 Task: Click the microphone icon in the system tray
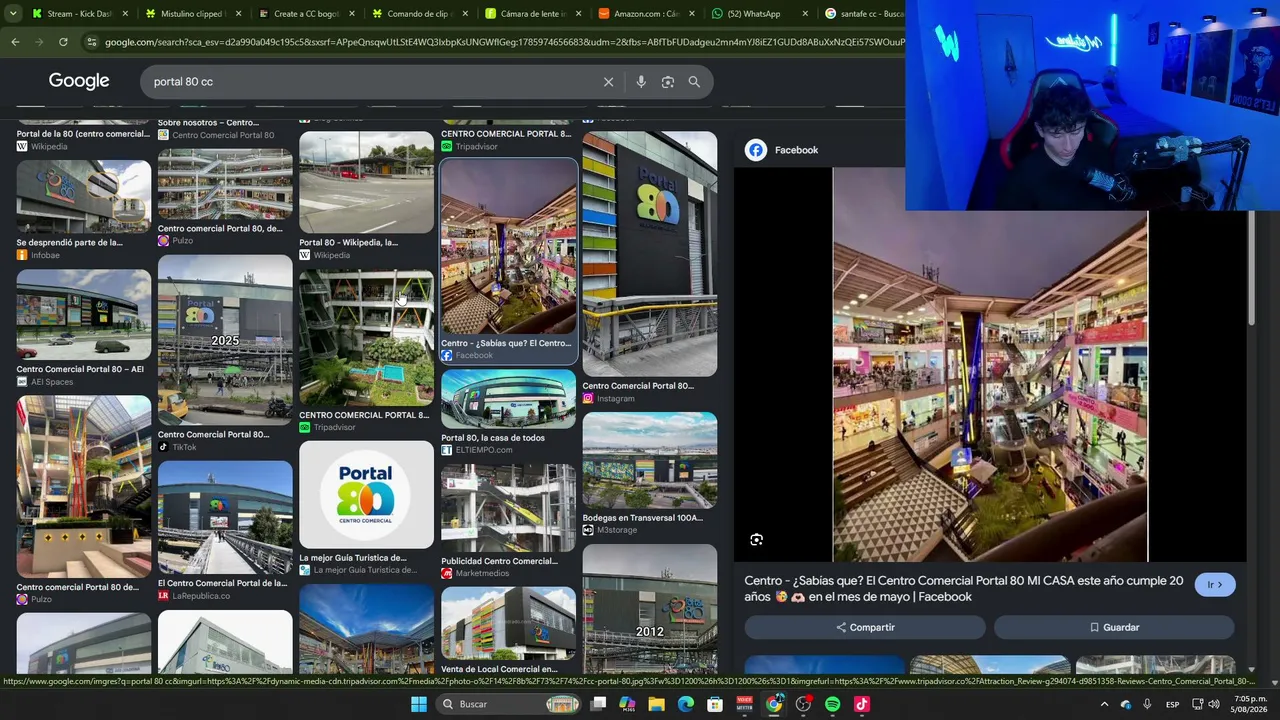click(x=1147, y=704)
